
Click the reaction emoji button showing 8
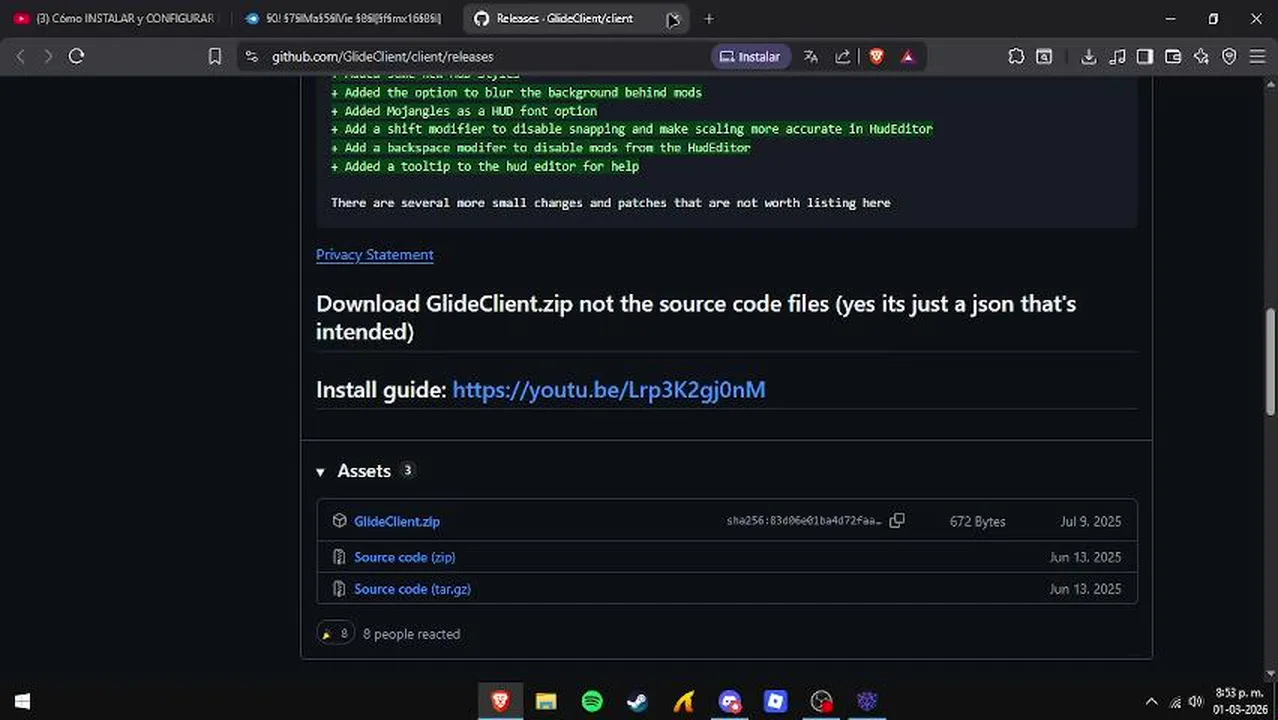point(336,633)
